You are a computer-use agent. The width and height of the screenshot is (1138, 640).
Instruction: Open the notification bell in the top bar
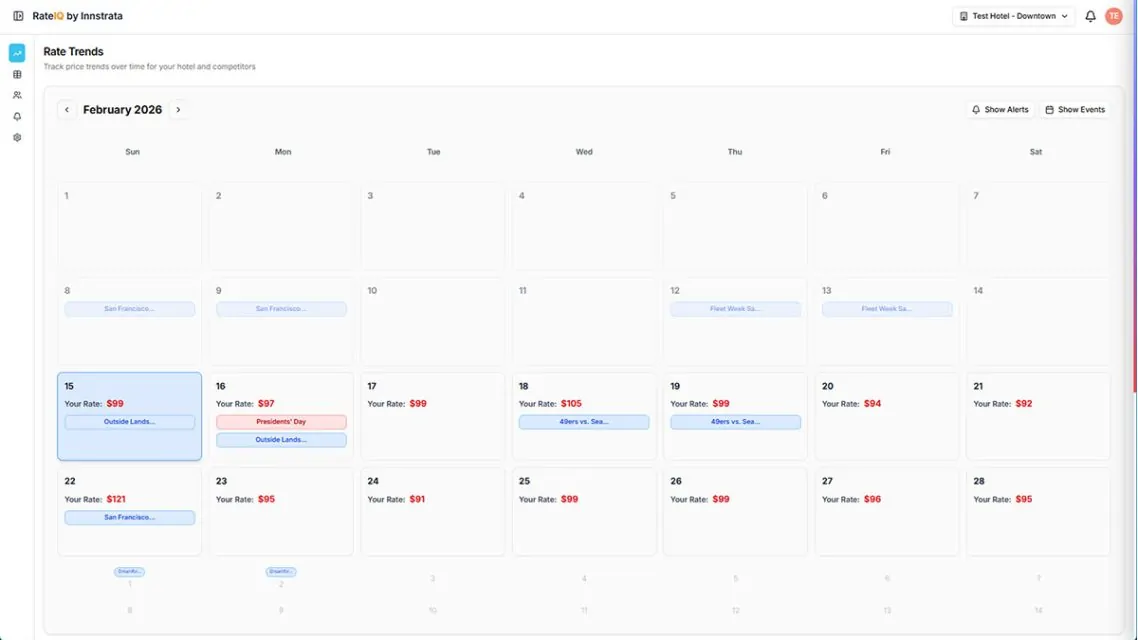point(1090,15)
